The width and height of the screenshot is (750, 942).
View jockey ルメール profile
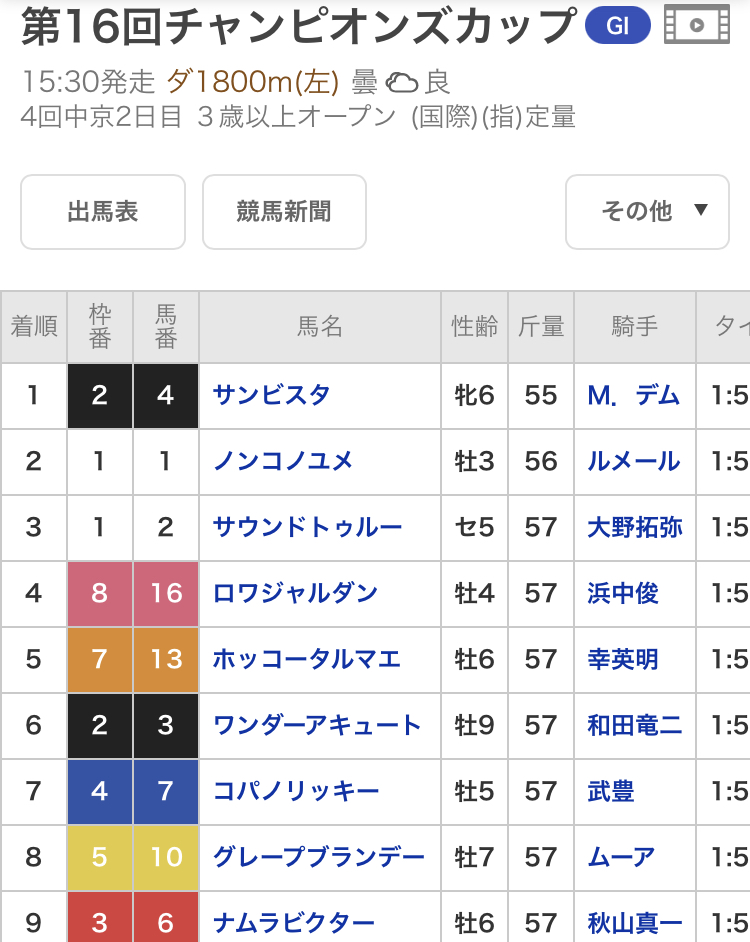(634, 461)
